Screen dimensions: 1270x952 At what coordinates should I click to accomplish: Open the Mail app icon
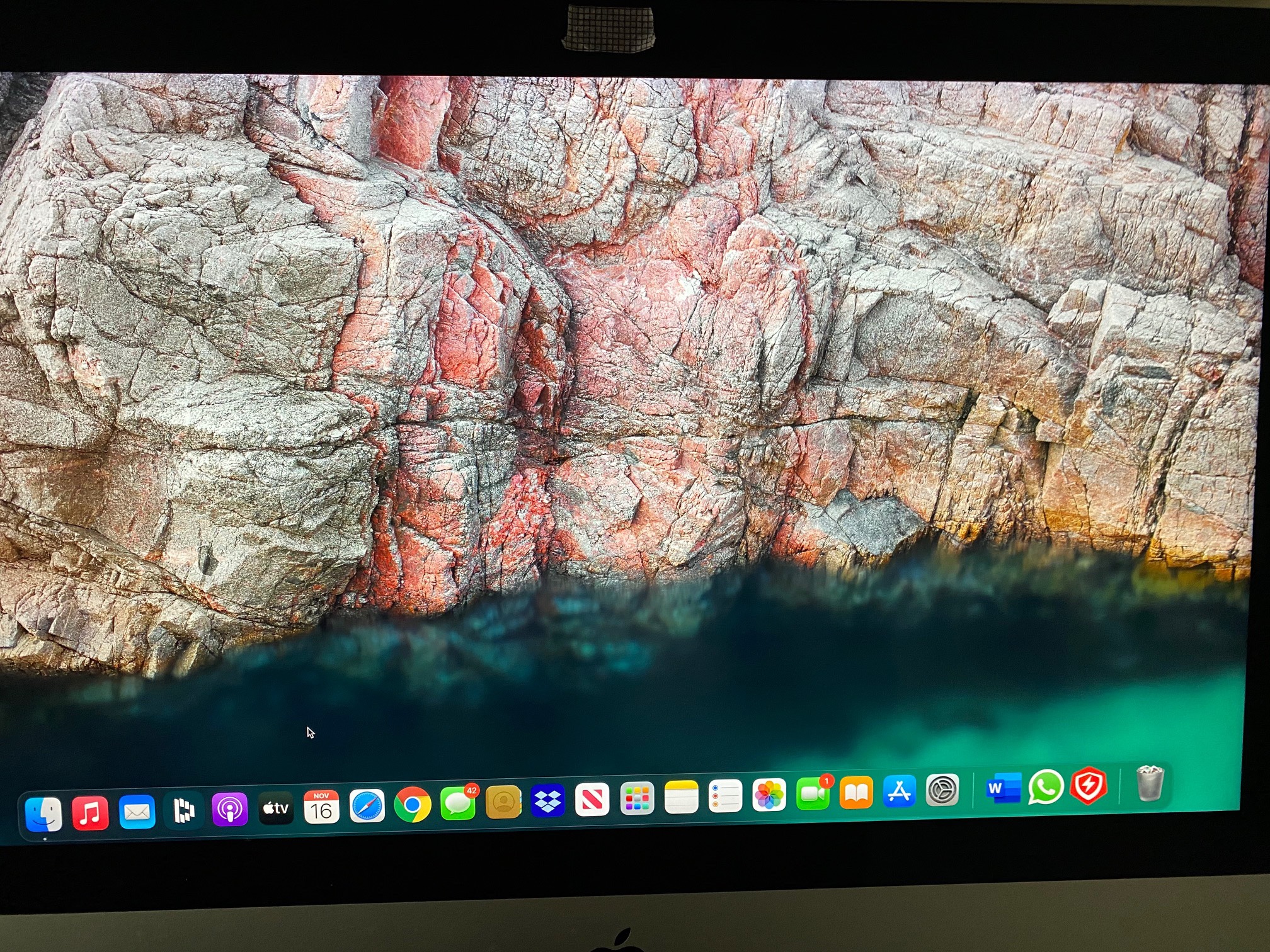tap(137, 812)
